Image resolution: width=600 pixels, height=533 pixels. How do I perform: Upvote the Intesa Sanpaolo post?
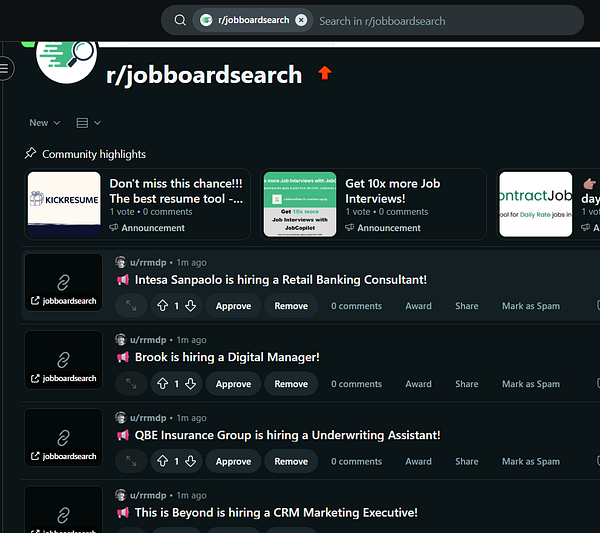tap(163, 306)
